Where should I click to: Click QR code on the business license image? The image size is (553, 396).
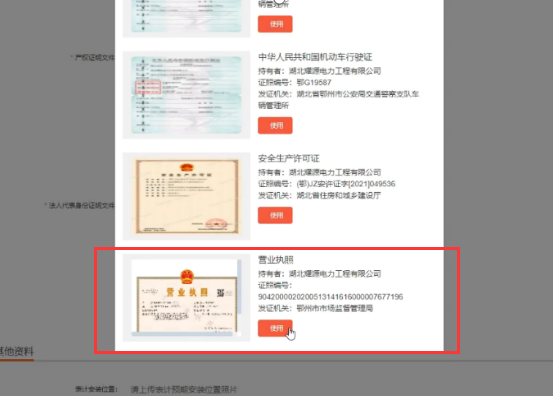tap(221, 292)
